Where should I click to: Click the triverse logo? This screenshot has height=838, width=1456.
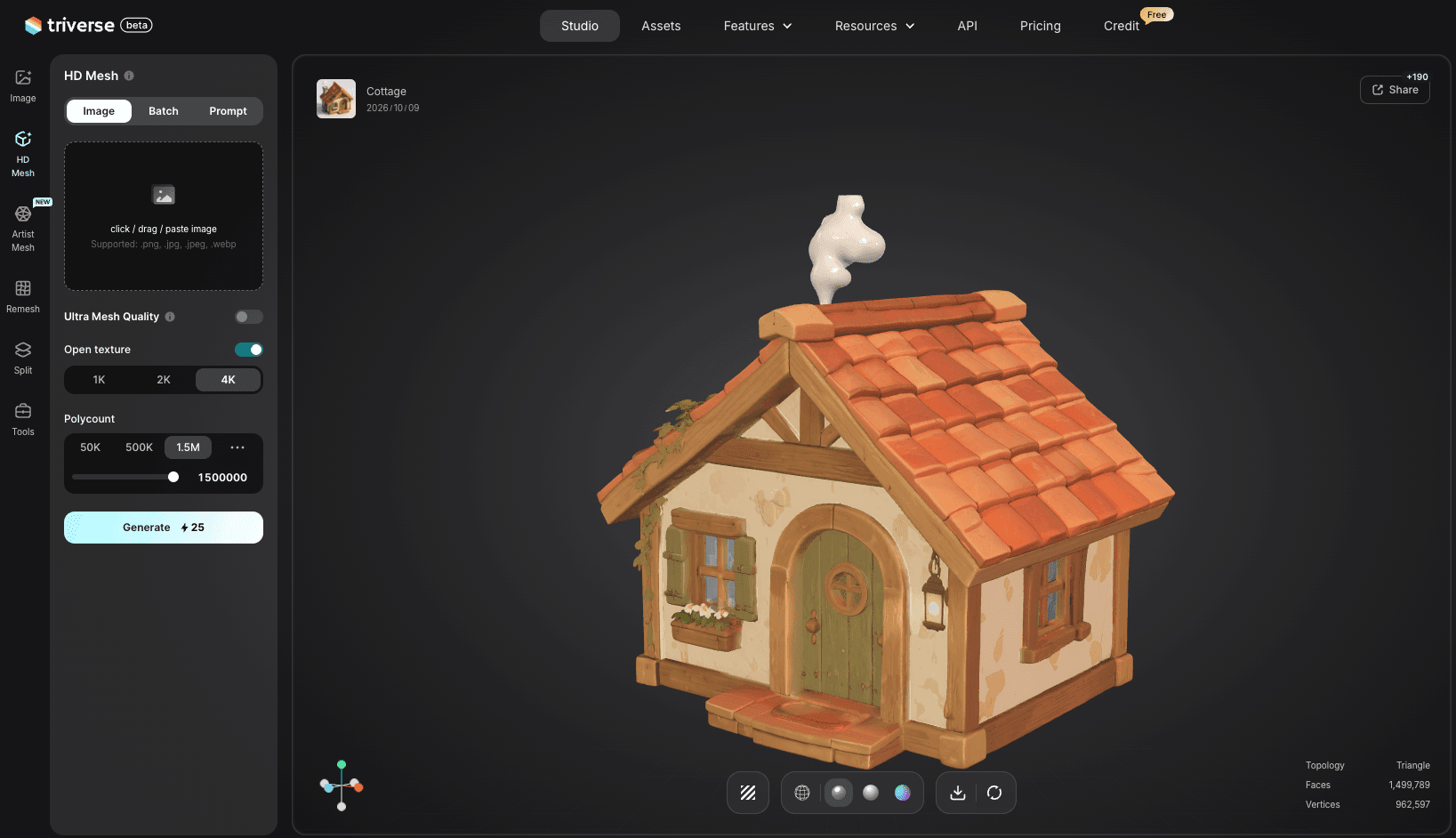click(x=89, y=25)
